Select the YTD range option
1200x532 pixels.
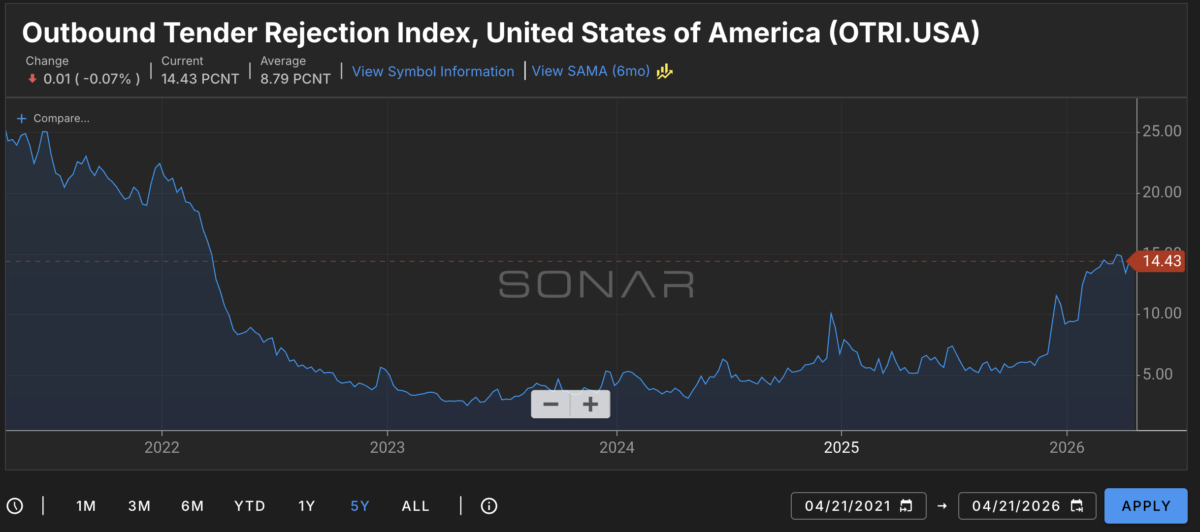click(x=250, y=506)
